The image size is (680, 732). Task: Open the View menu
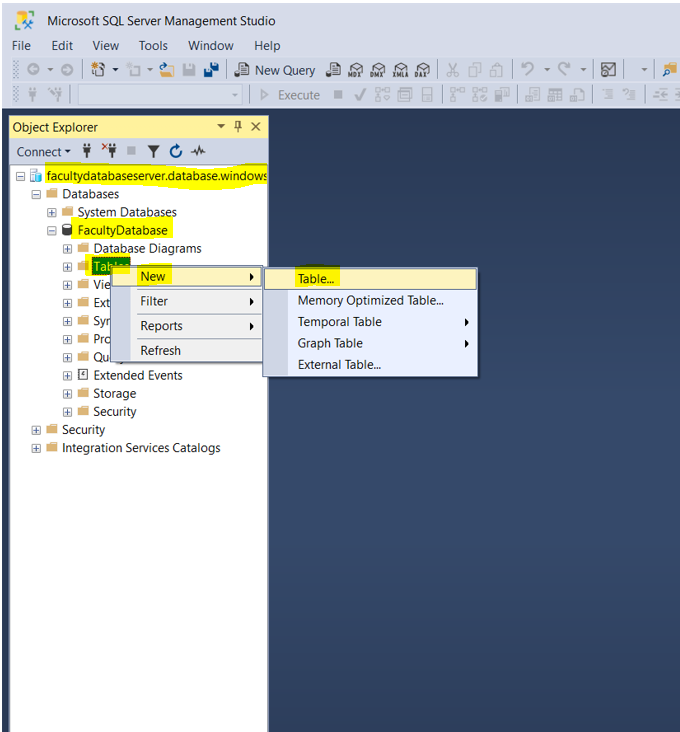105,46
